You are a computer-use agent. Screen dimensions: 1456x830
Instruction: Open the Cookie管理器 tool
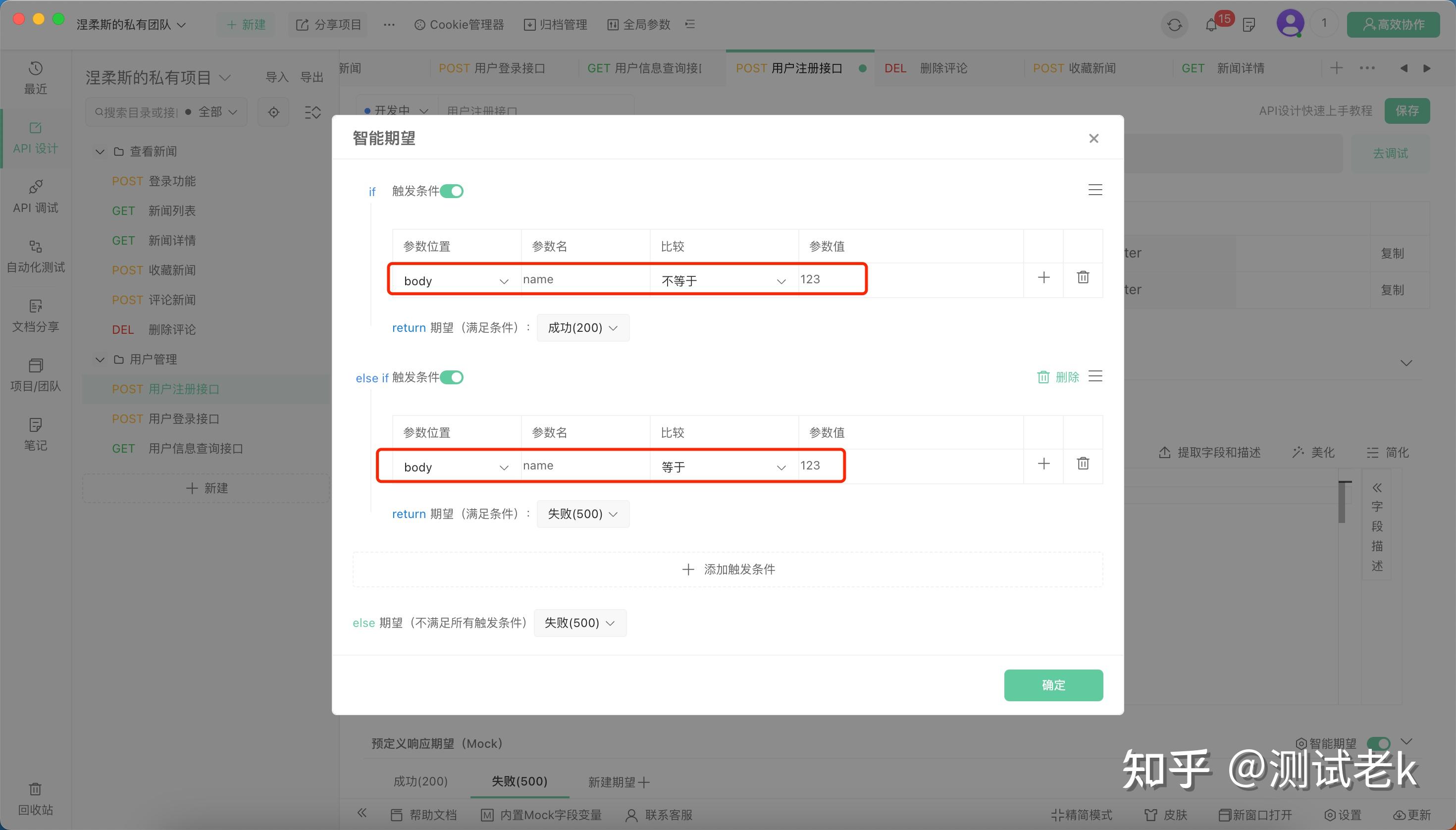tap(460, 24)
